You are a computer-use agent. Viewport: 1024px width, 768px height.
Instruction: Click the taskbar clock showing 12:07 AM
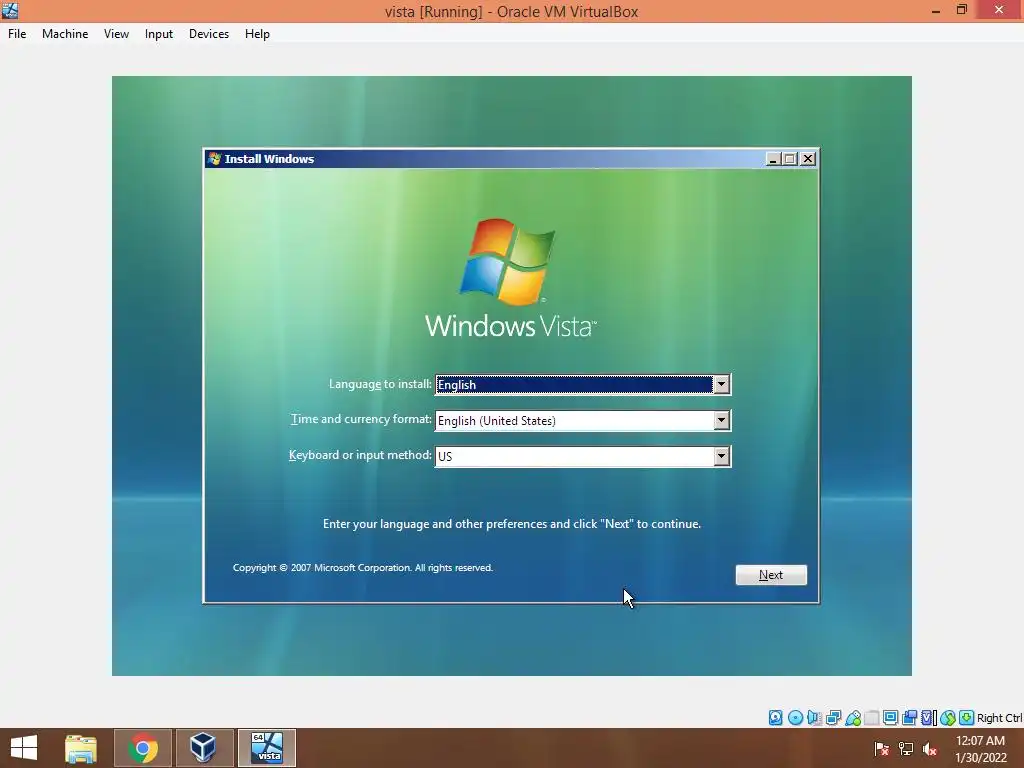[980, 748]
